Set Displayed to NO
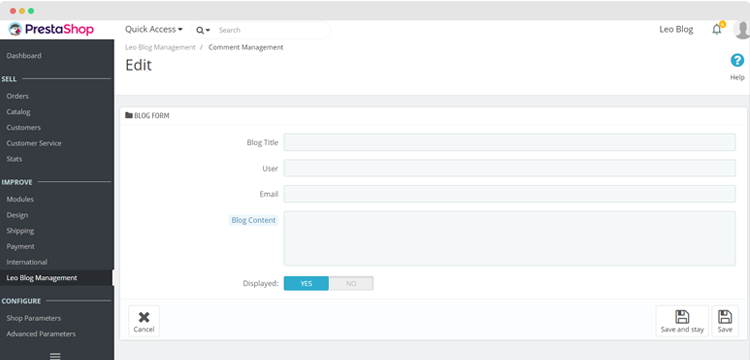Image resolution: width=750 pixels, height=360 pixels. (351, 284)
